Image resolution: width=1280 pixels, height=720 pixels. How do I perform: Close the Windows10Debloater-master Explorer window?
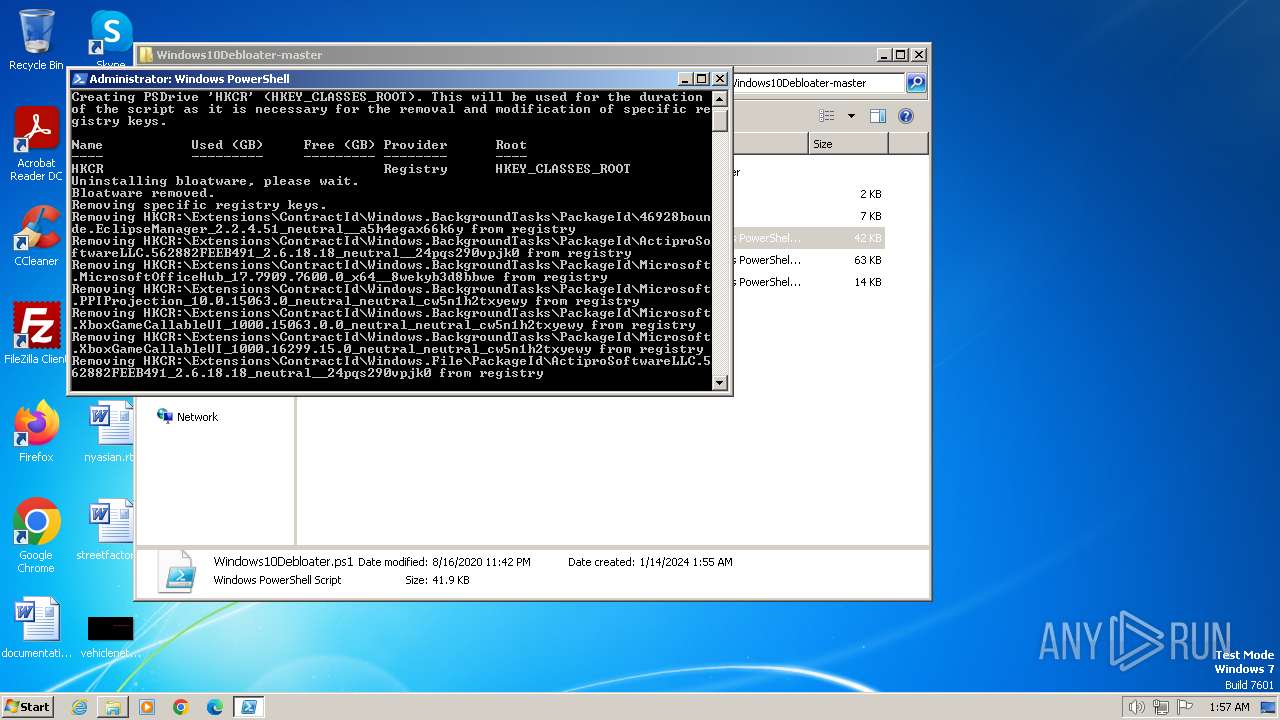pyautogui.click(x=919, y=55)
